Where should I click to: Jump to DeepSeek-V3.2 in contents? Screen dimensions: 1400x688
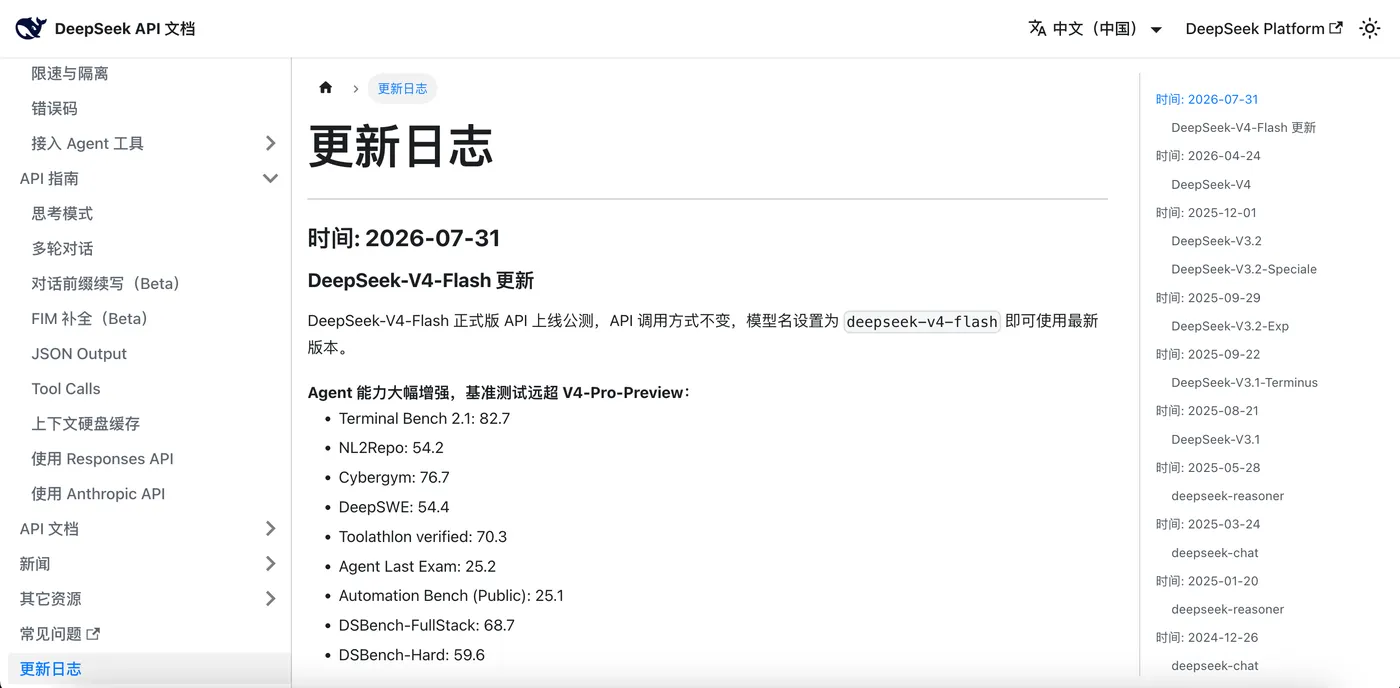1216,240
